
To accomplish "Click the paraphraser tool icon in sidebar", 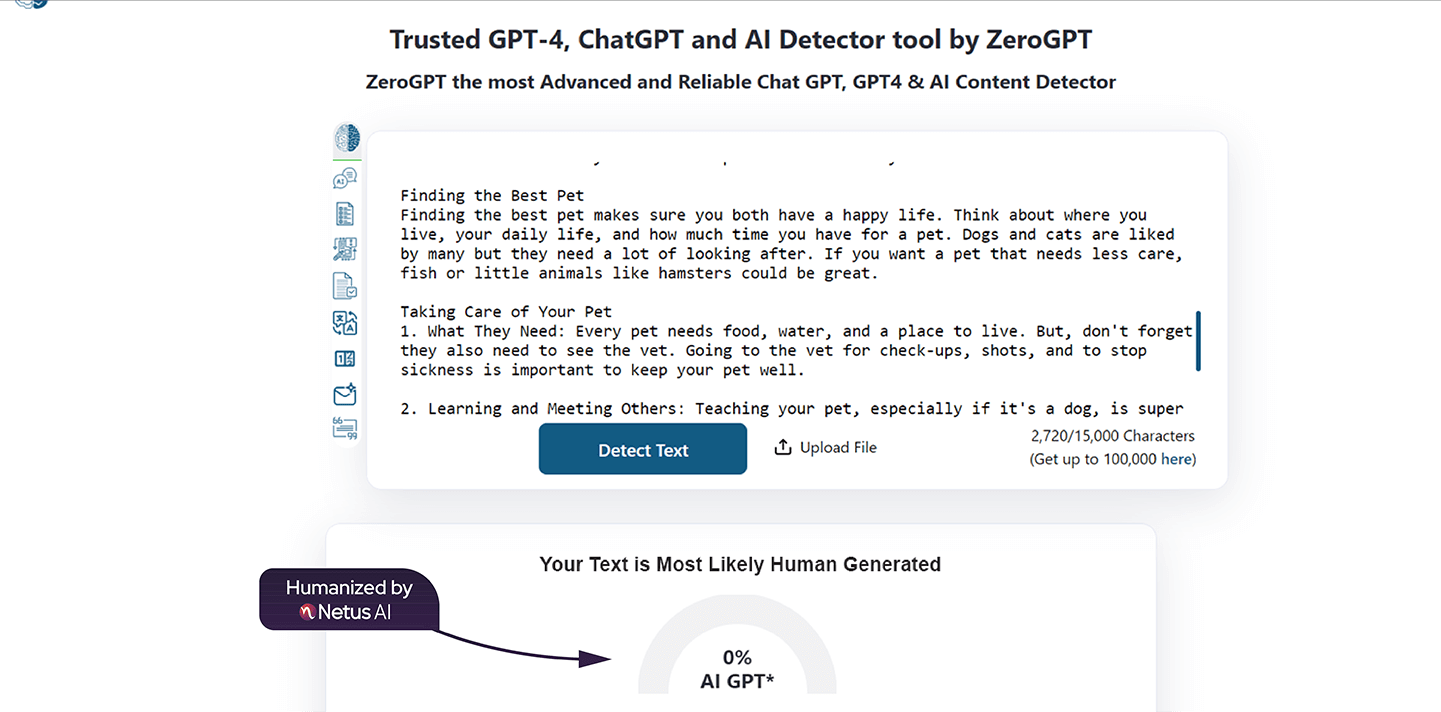I will coord(345,249).
